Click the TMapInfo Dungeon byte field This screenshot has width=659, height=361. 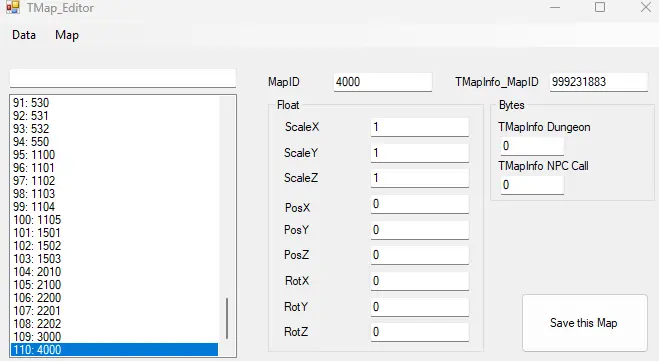click(532, 146)
